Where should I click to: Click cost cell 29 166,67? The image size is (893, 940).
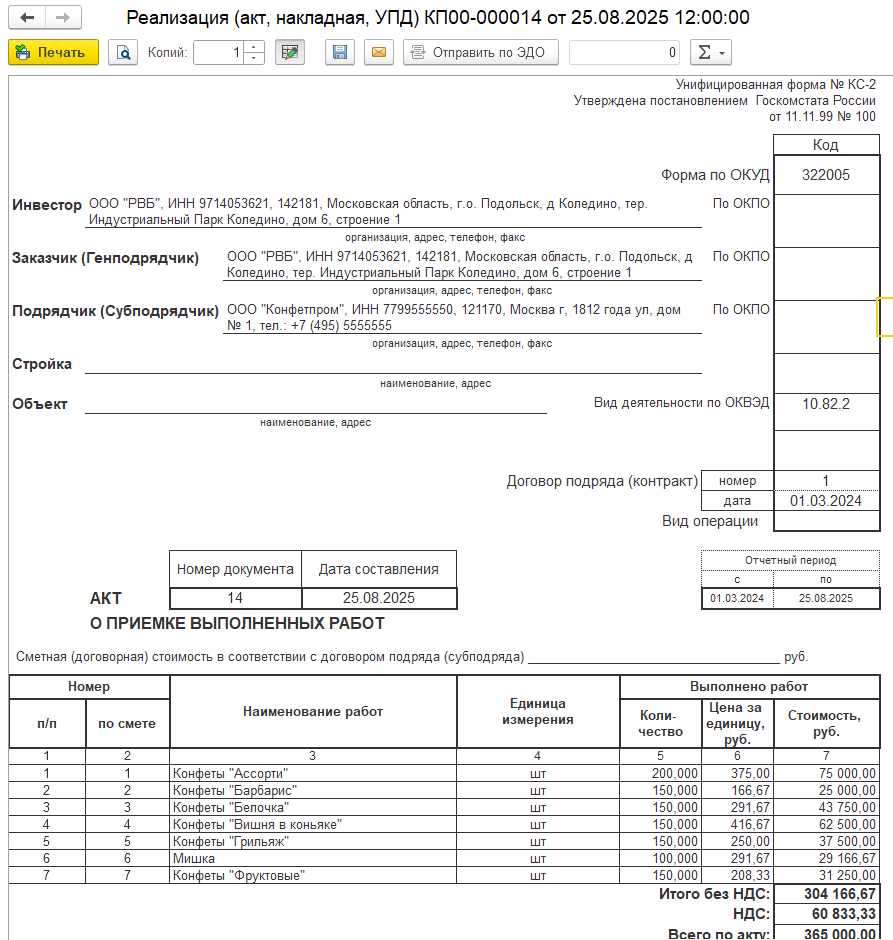pyautogui.click(x=826, y=858)
